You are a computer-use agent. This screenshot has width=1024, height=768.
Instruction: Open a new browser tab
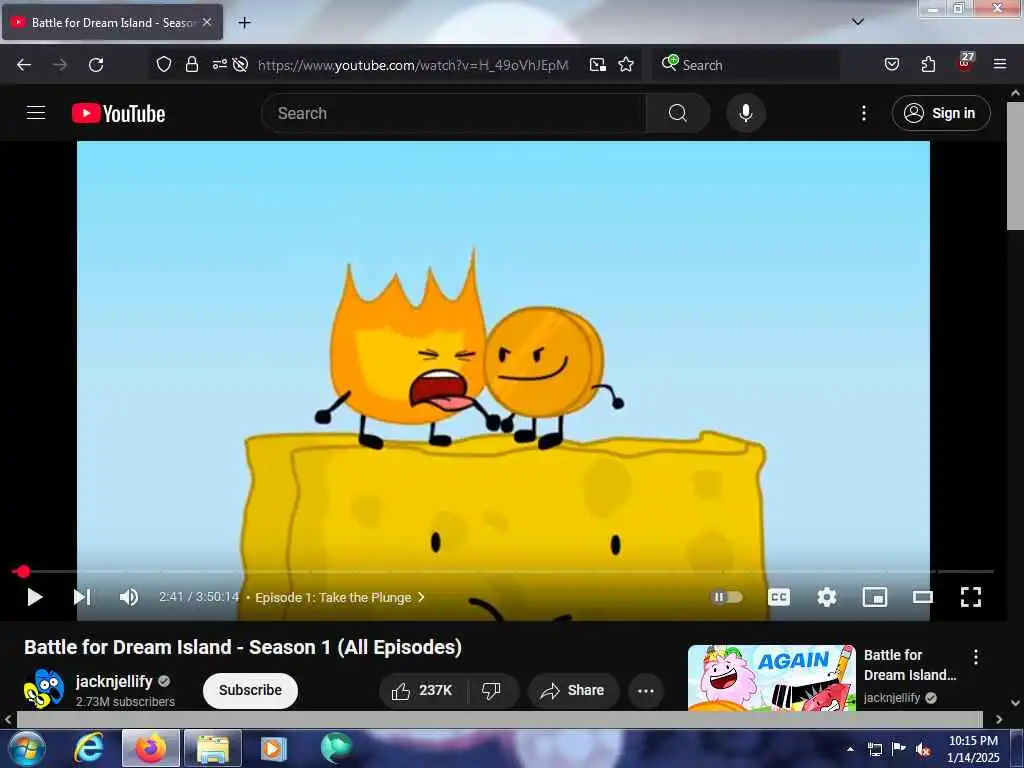(x=244, y=23)
